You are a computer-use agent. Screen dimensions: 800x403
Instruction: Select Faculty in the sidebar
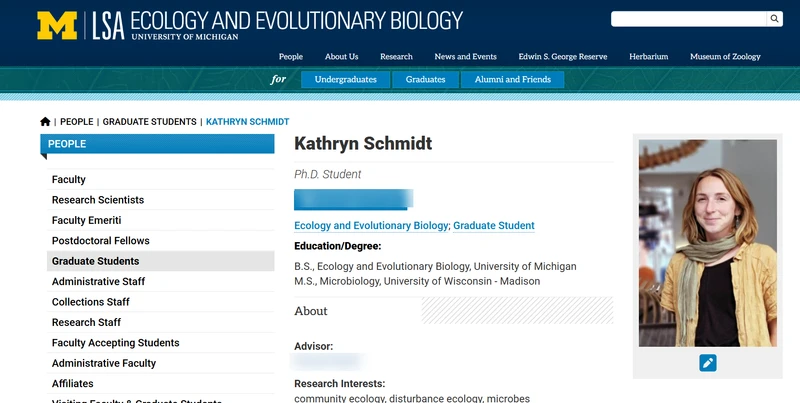(160, 180)
